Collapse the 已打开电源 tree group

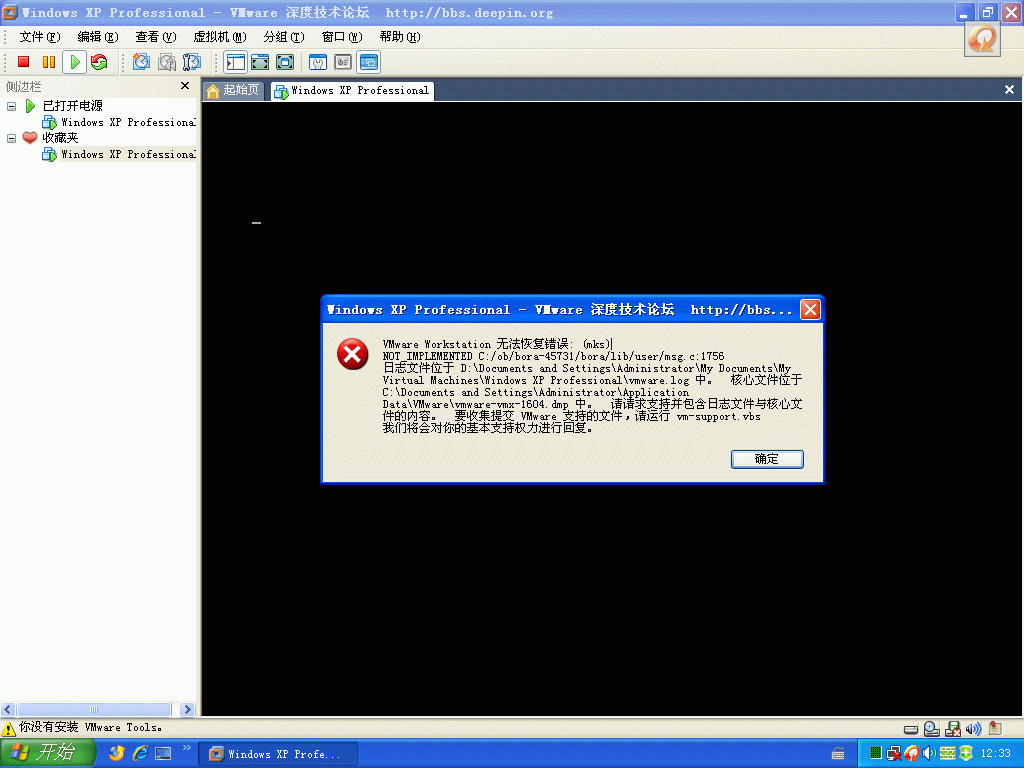(x=11, y=106)
